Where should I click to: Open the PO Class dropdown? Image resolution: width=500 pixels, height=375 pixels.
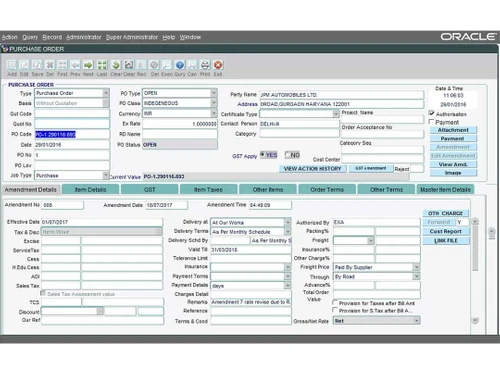[214, 103]
